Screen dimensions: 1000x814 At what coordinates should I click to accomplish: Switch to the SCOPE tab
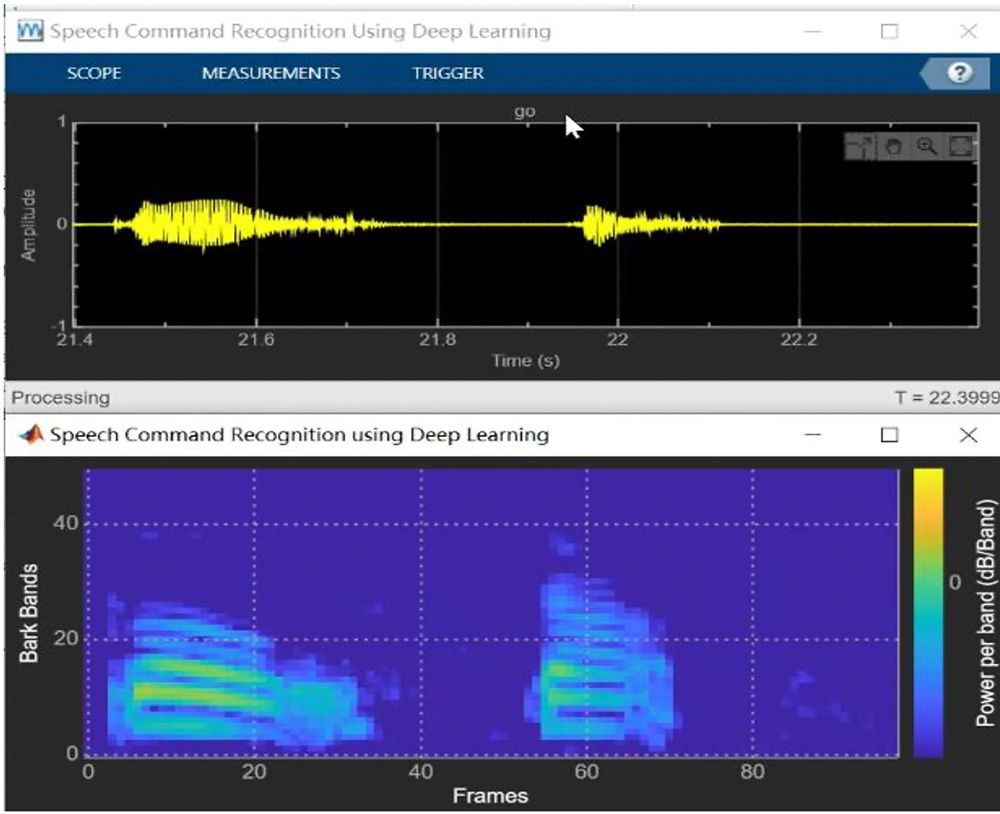pyautogui.click(x=94, y=73)
